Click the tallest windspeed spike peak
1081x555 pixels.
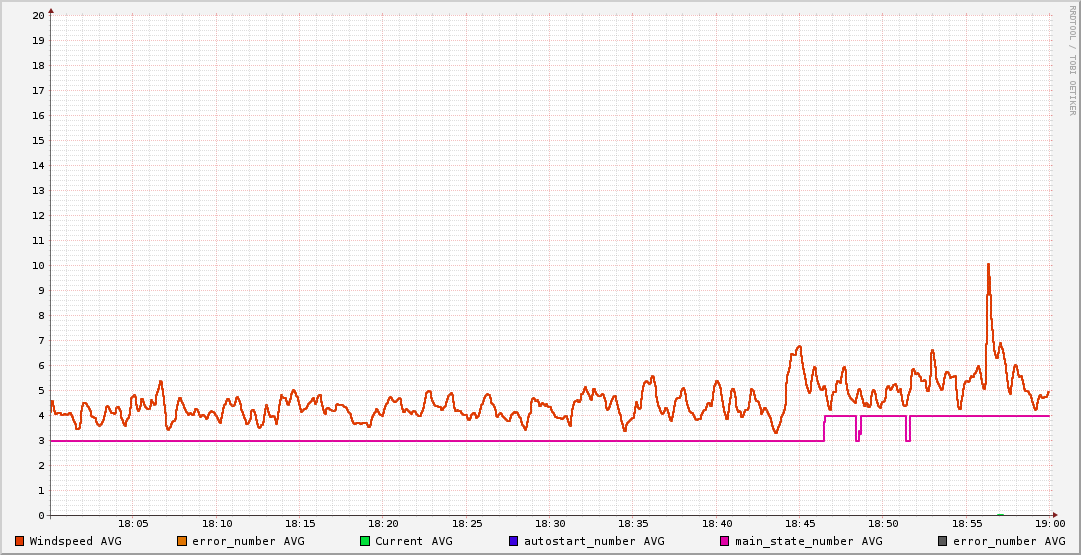tap(988, 265)
